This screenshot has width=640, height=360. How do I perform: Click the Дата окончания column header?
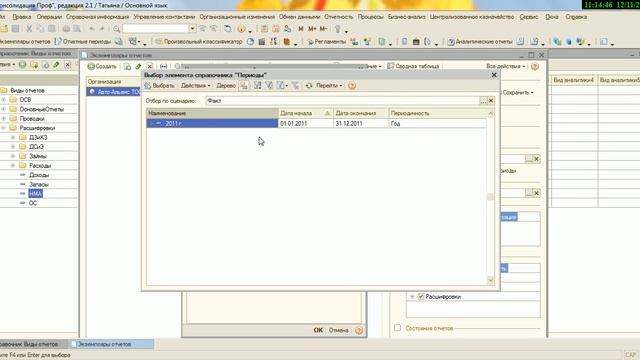361,113
